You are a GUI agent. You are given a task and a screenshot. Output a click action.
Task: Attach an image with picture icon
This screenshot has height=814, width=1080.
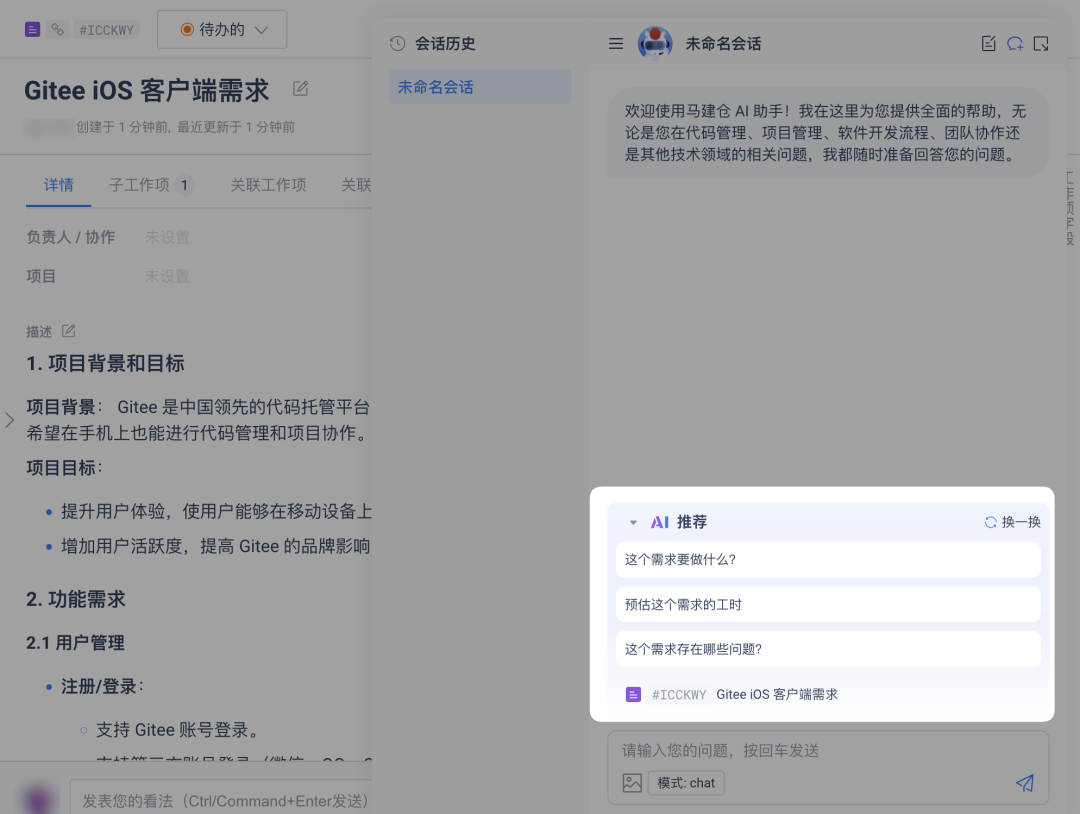coord(632,783)
